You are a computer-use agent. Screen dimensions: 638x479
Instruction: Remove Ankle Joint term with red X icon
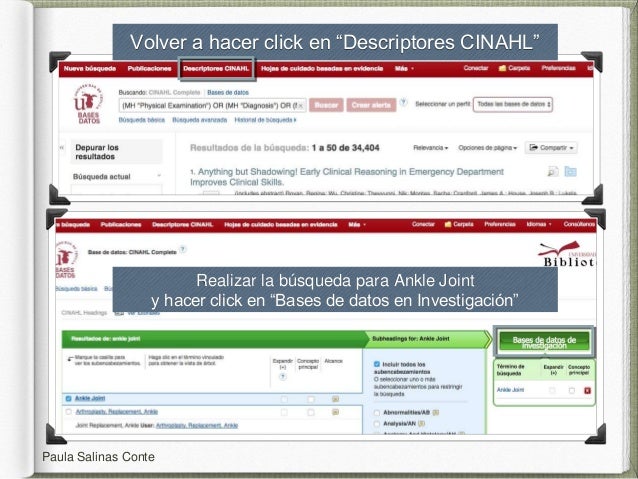(587, 391)
